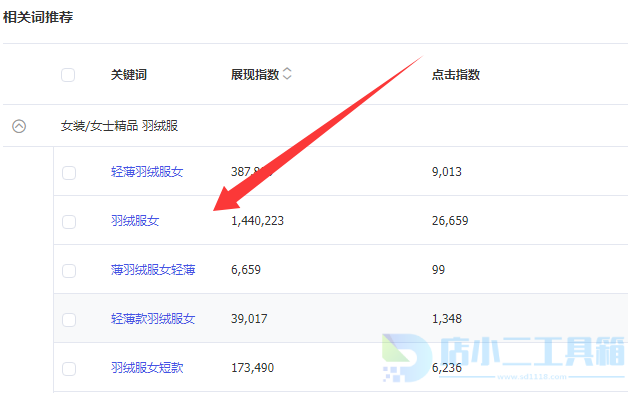
Task: Check the box for 羽绒服女短款
Action: (x=69, y=369)
